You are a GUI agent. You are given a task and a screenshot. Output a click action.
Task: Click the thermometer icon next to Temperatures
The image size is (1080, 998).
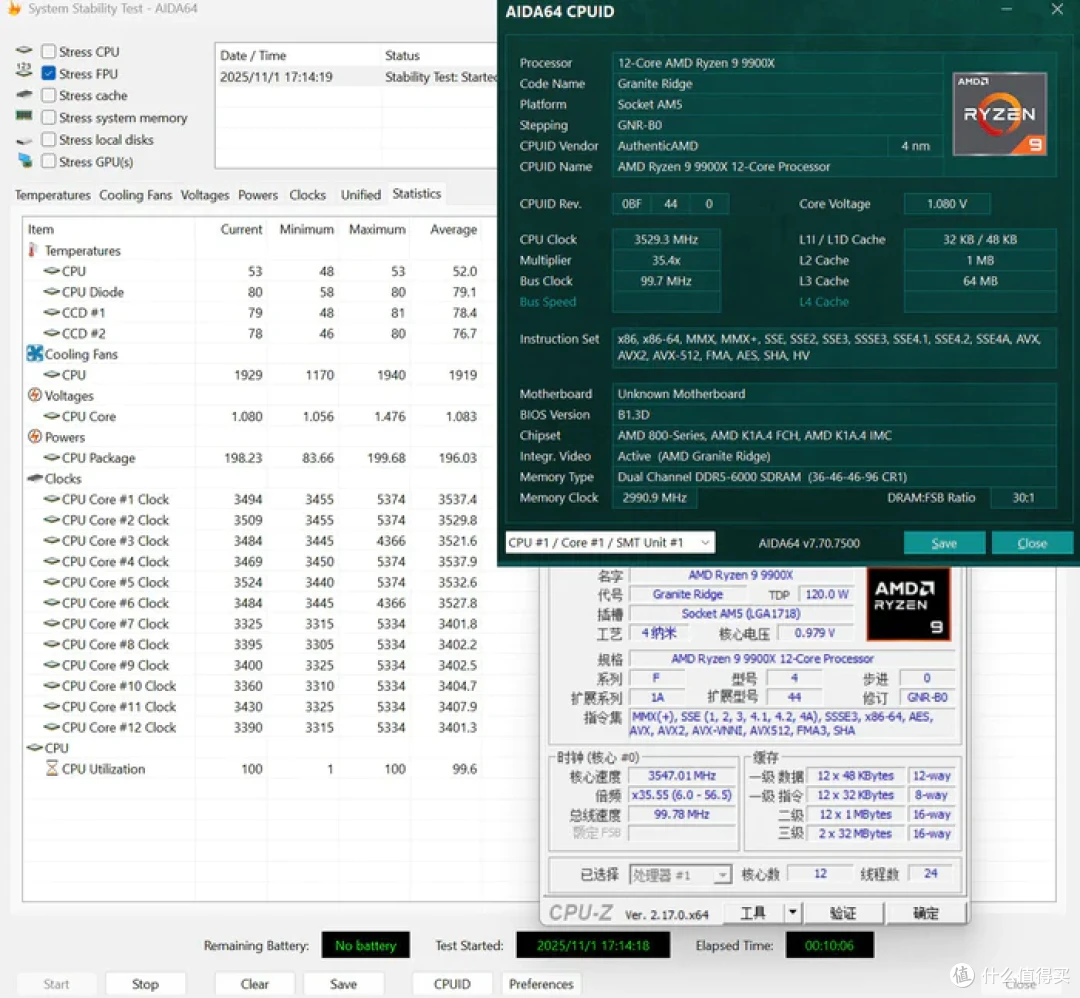32,250
